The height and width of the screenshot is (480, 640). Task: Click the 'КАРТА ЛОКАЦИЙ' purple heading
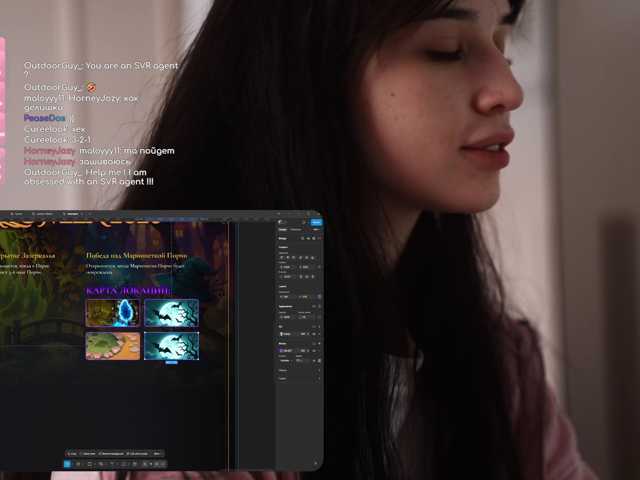coord(129,291)
